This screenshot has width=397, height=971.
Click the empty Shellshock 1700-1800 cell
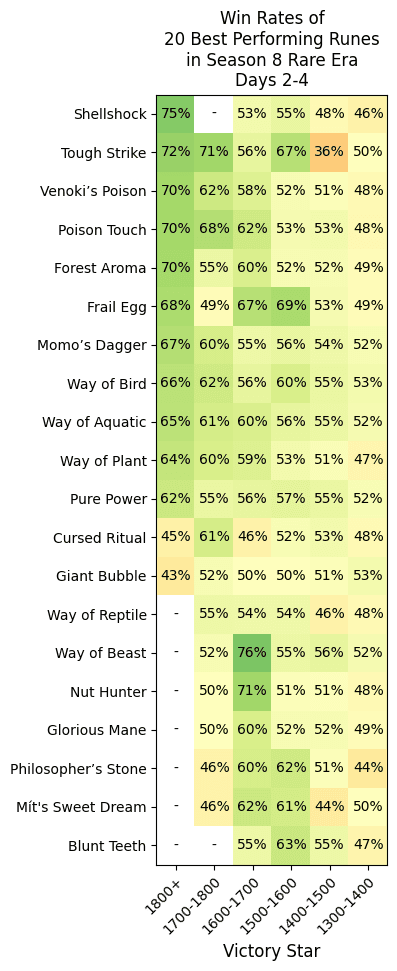(214, 114)
